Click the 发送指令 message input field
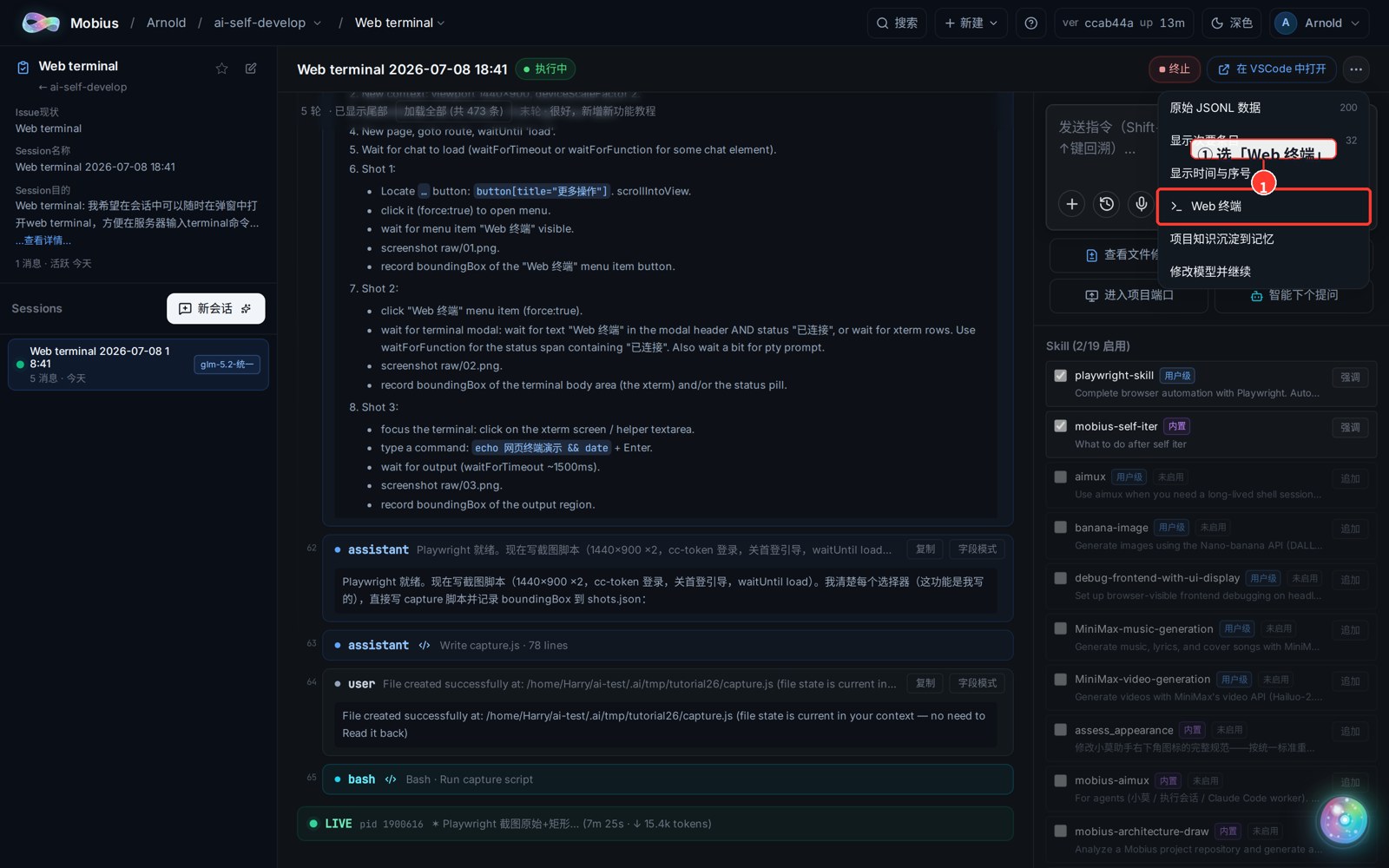The height and width of the screenshot is (868, 1389). coord(1103,139)
